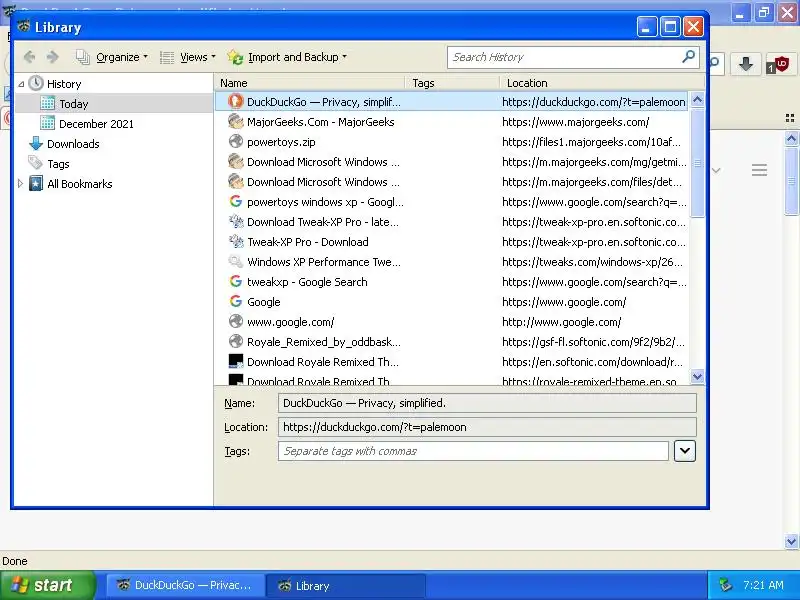This screenshot has height=600, width=800.
Task: Open Downloads in the sidebar
Action: pos(73,144)
